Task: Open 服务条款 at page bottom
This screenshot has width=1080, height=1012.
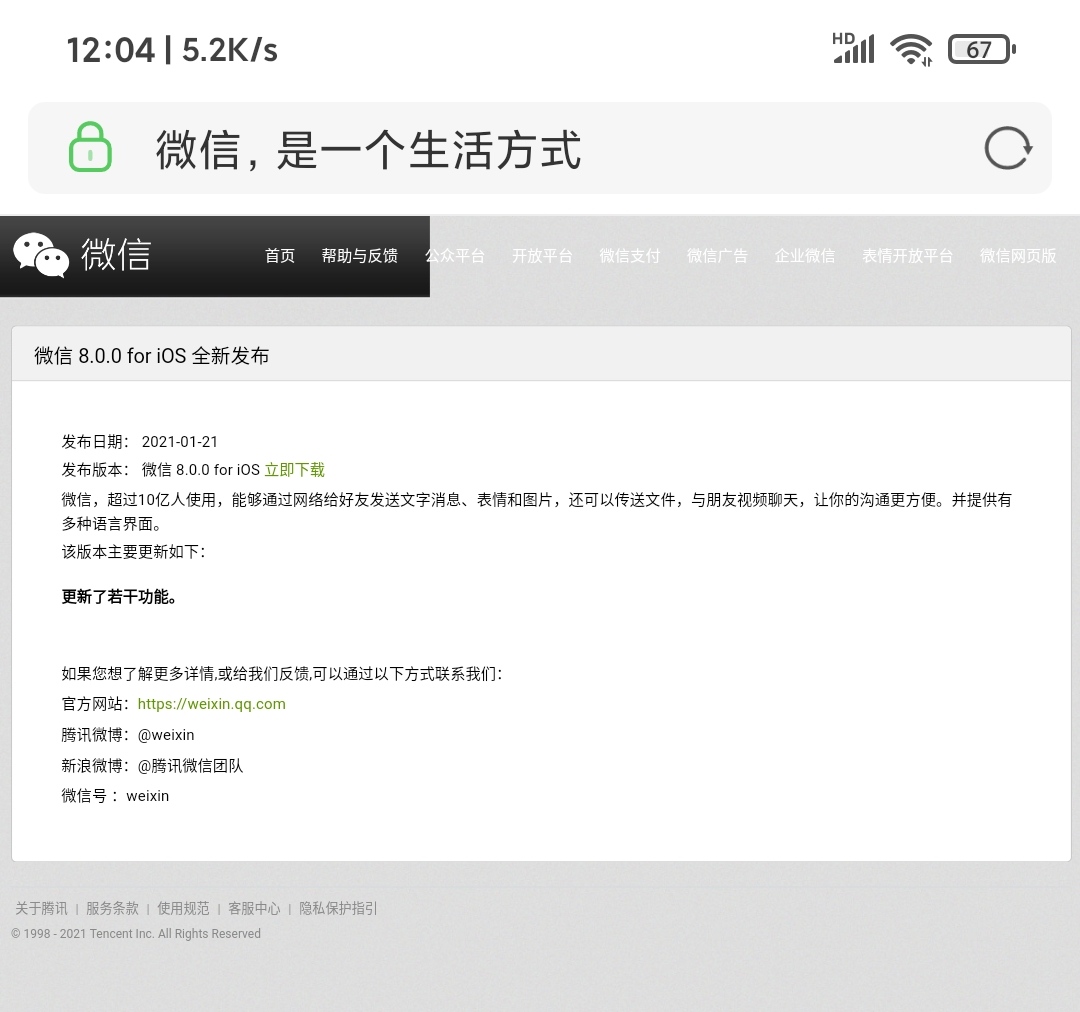Action: click(x=114, y=908)
